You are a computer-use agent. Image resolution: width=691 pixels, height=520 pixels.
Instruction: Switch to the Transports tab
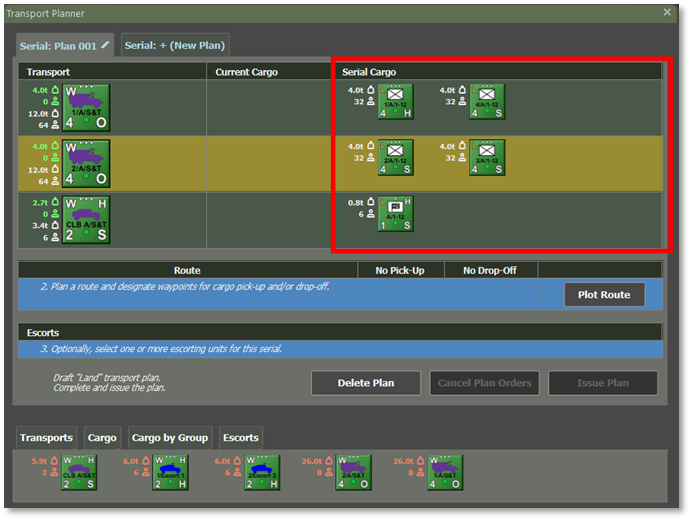(47, 437)
